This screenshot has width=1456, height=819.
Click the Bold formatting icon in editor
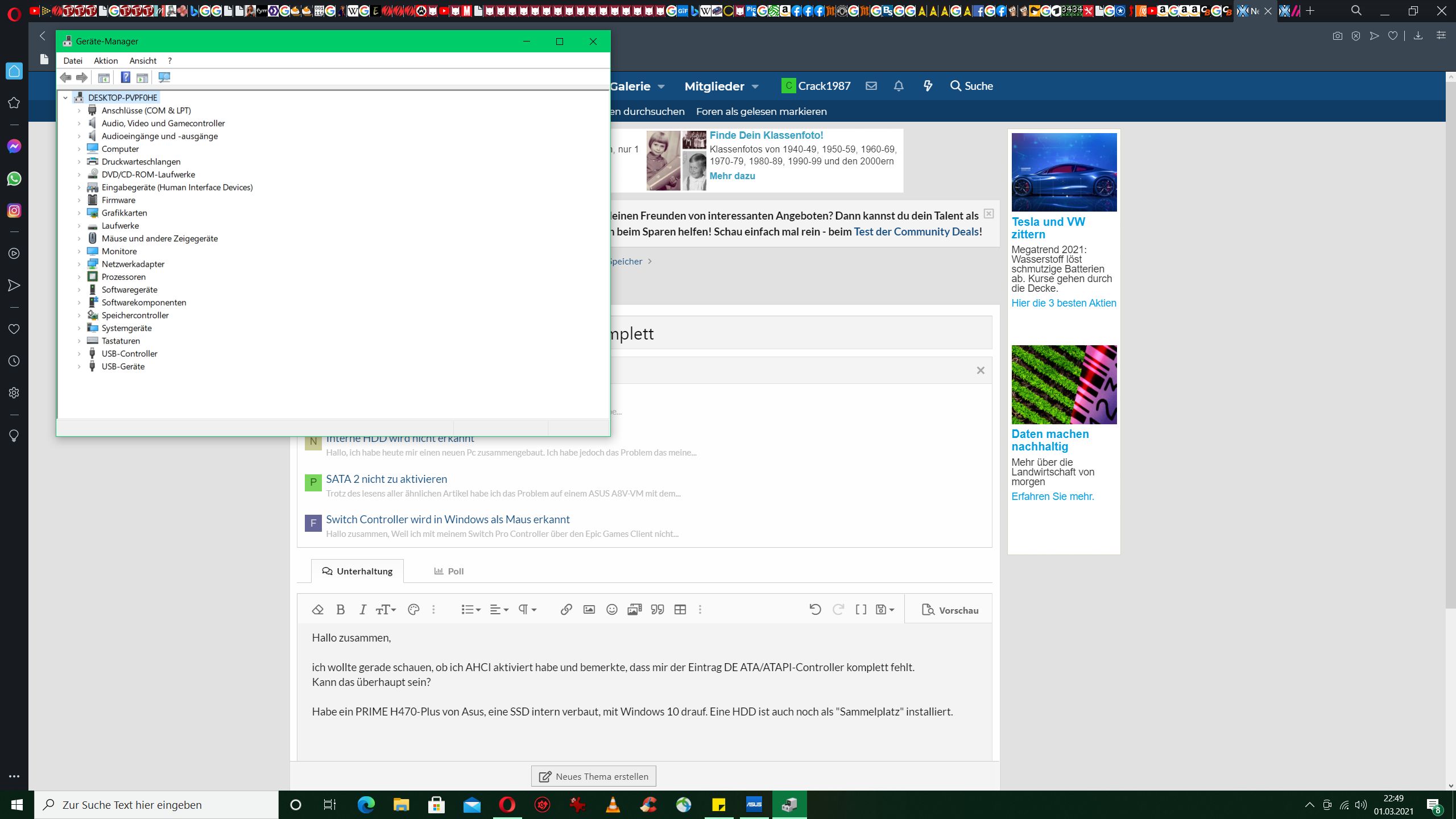[x=340, y=610]
